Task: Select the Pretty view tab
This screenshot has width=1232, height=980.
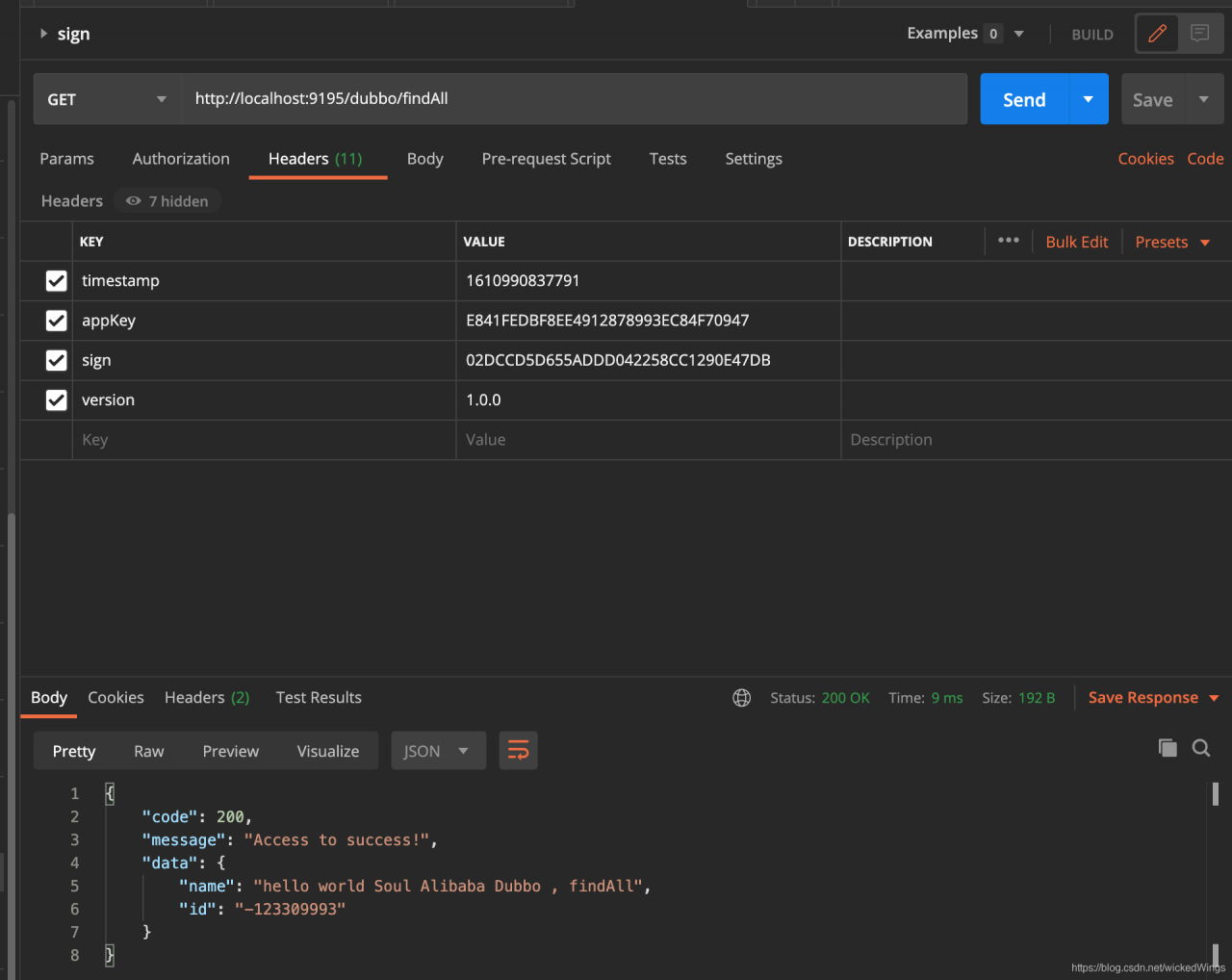Action: [x=74, y=751]
